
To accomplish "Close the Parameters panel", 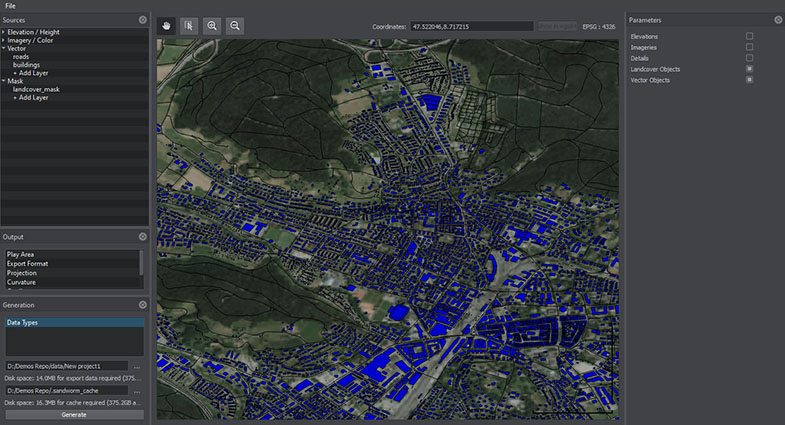I will click(x=778, y=19).
